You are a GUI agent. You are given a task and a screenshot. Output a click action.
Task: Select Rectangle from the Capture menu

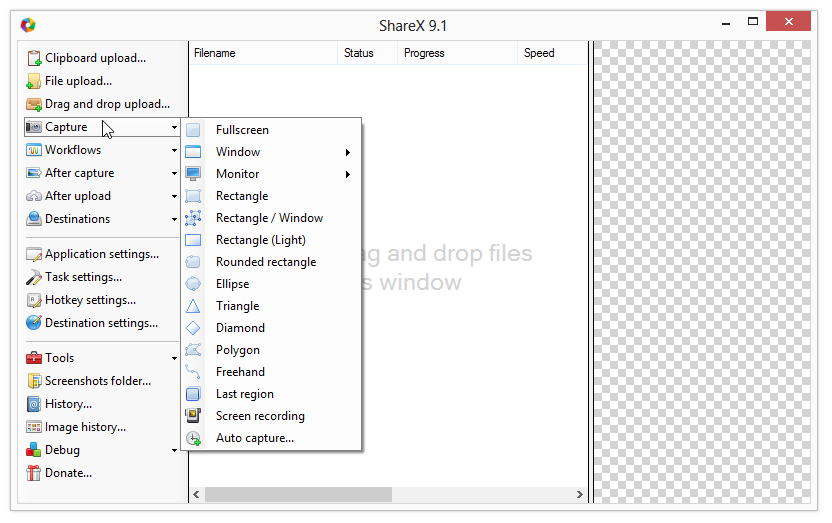click(271, 196)
